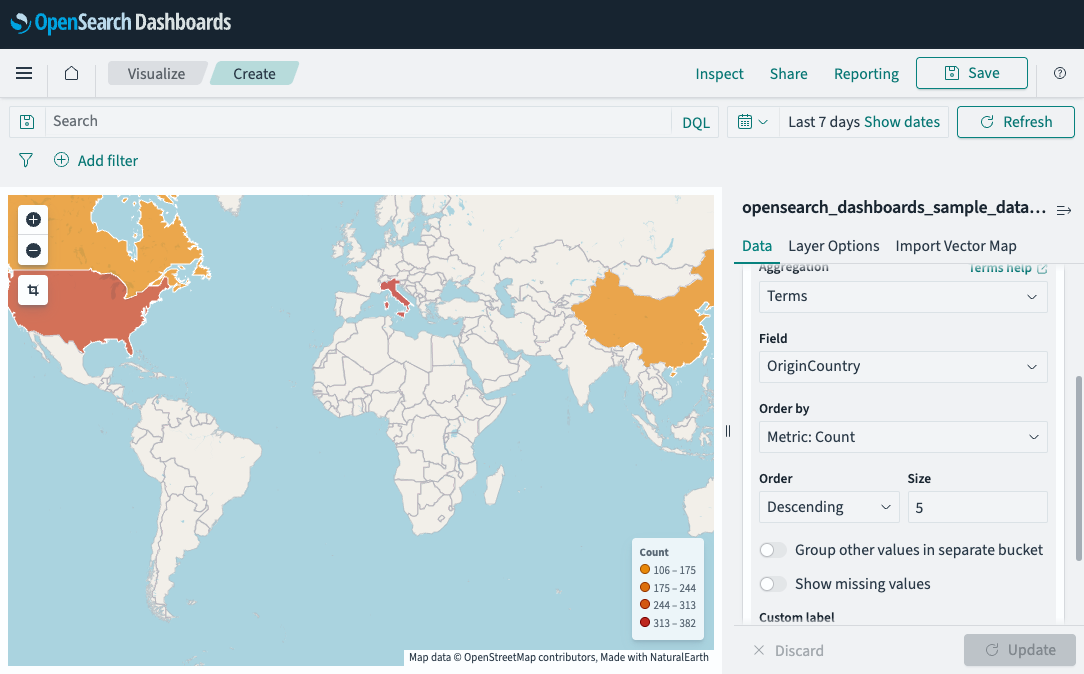Viewport: 1084px width, 674px height.
Task: Open the Reporting menu
Action: 866,73
